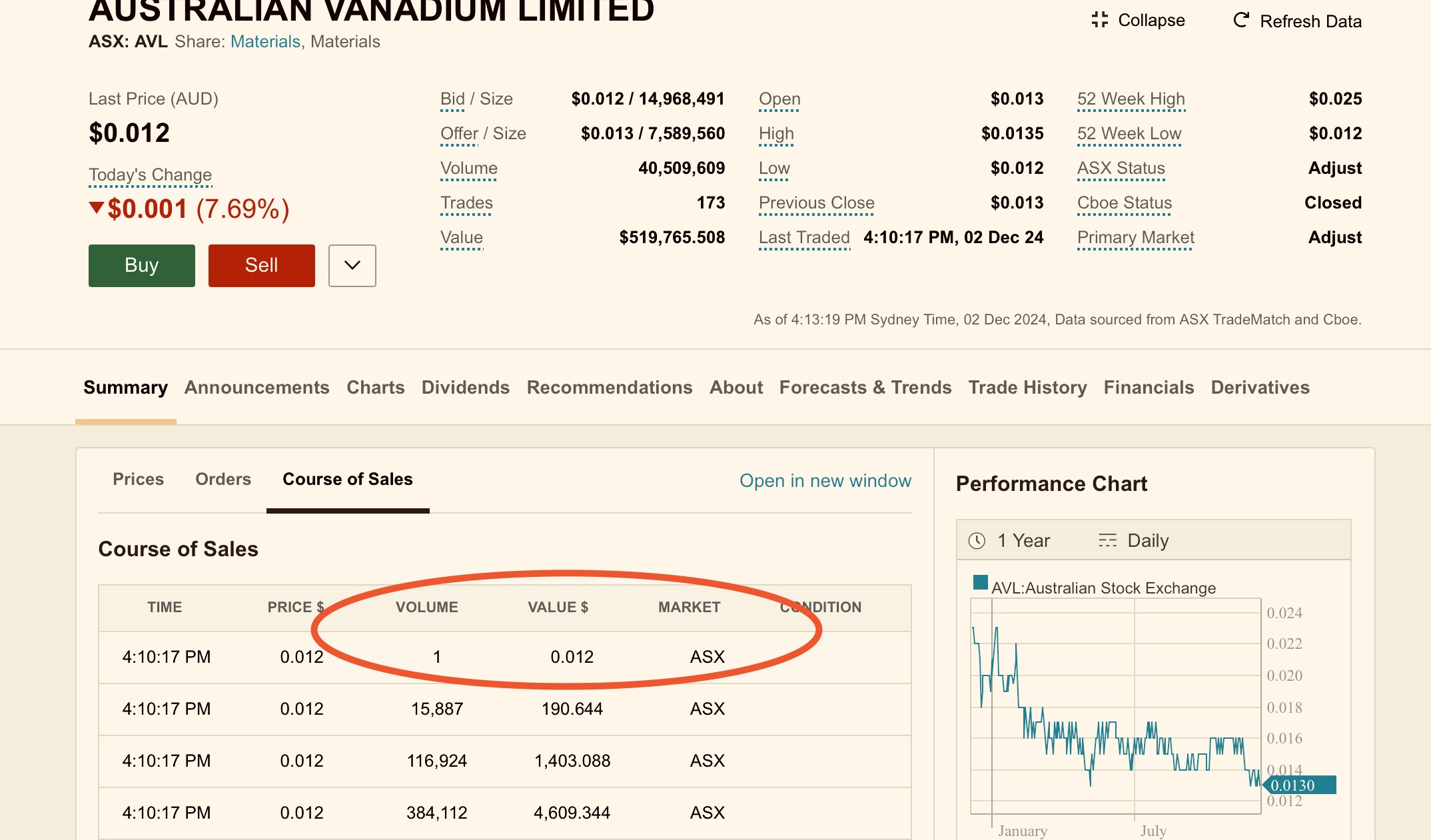Go to the Derivatives tab
Image resolution: width=1431 pixels, height=840 pixels.
[x=1260, y=388]
